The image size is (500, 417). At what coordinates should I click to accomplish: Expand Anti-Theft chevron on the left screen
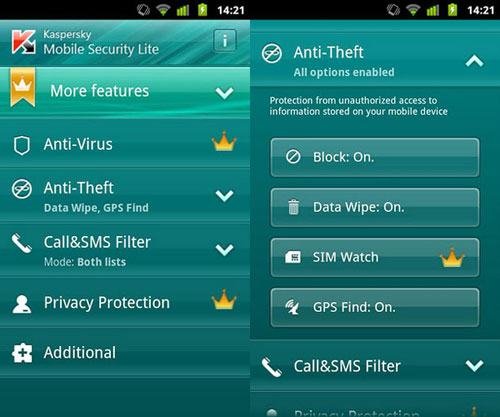tap(225, 196)
